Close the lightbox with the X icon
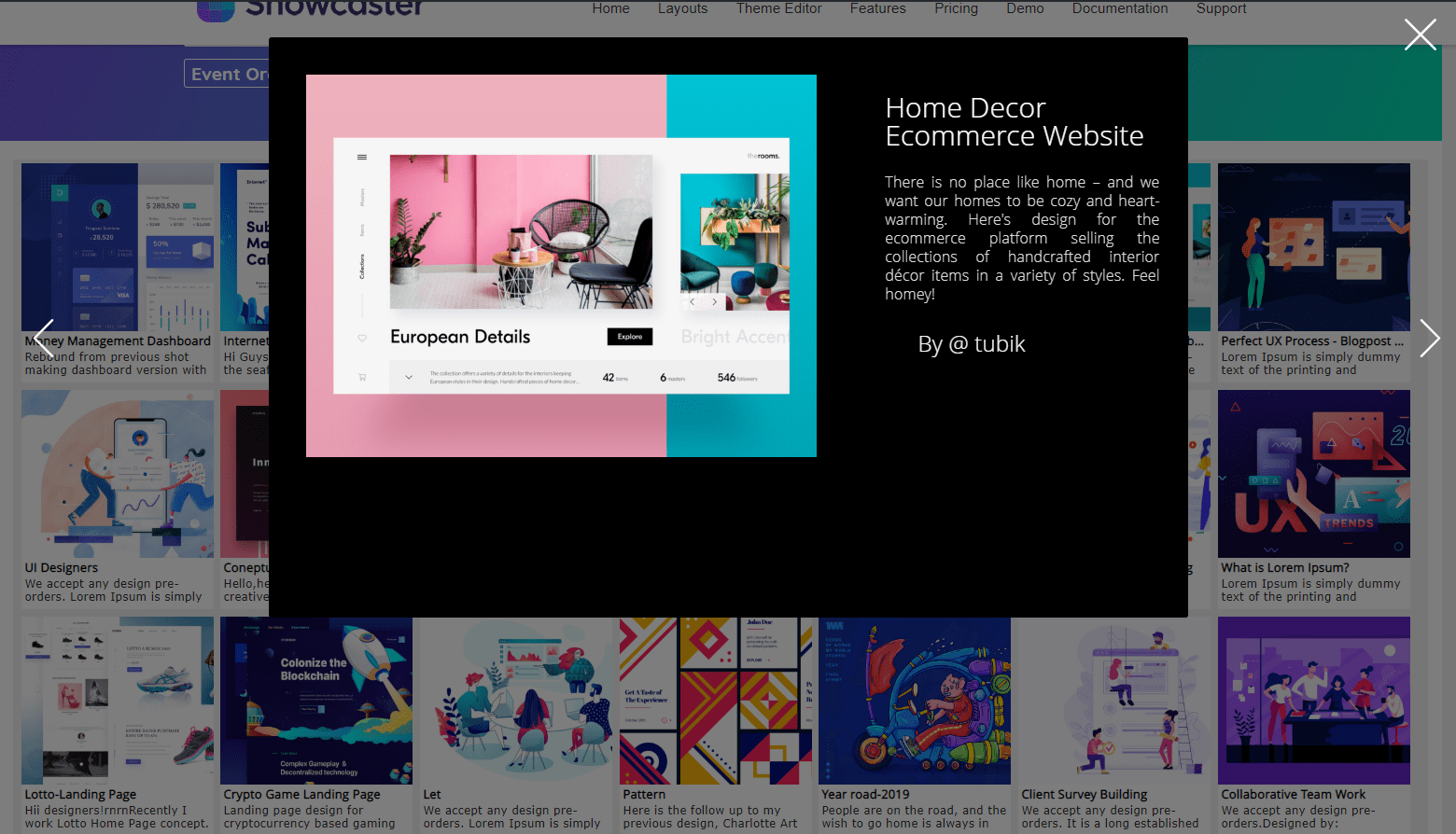The width and height of the screenshot is (1456, 834). (x=1420, y=35)
